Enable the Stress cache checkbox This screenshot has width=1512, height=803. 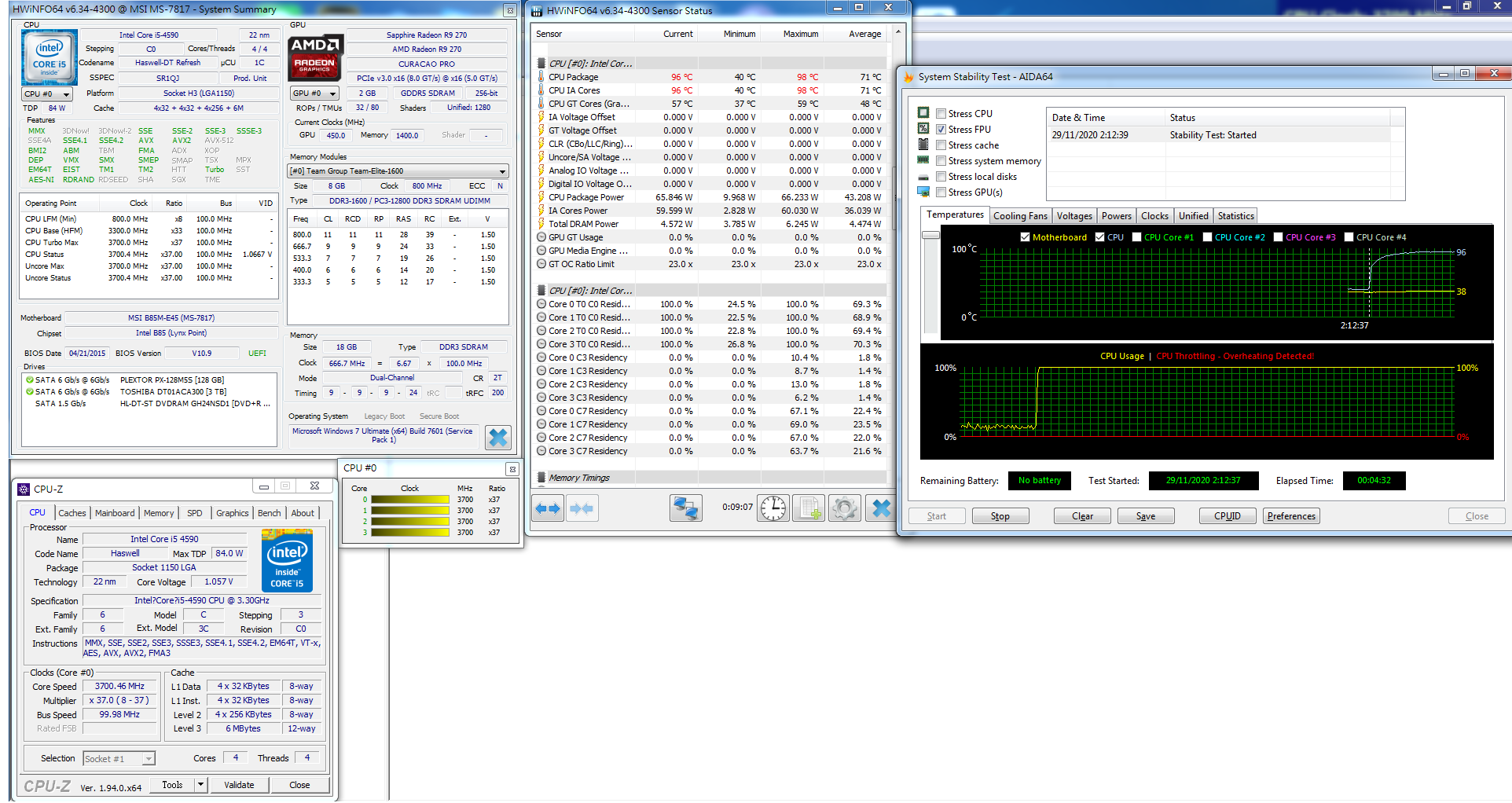tap(941, 145)
